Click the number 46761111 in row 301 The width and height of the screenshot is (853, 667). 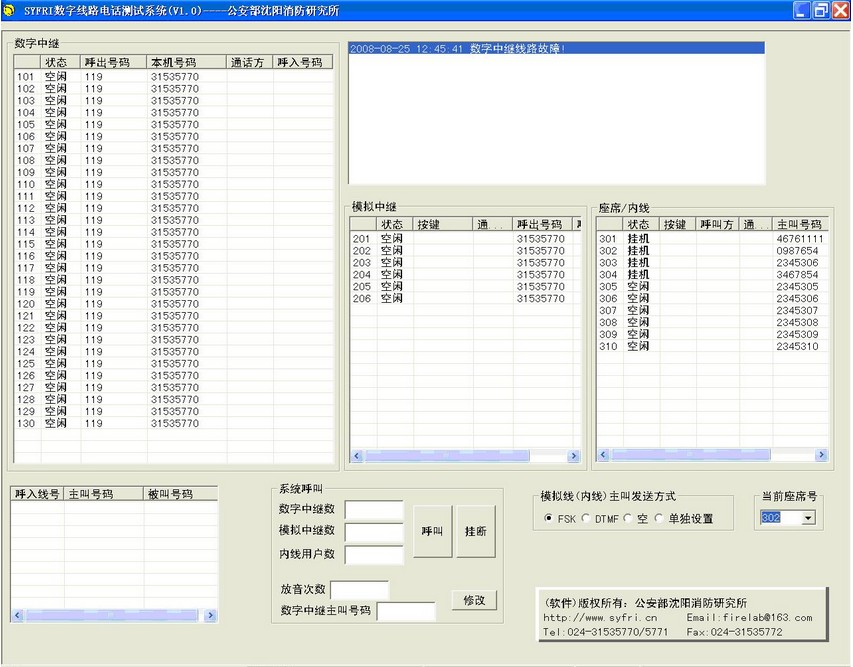coord(800,239)
